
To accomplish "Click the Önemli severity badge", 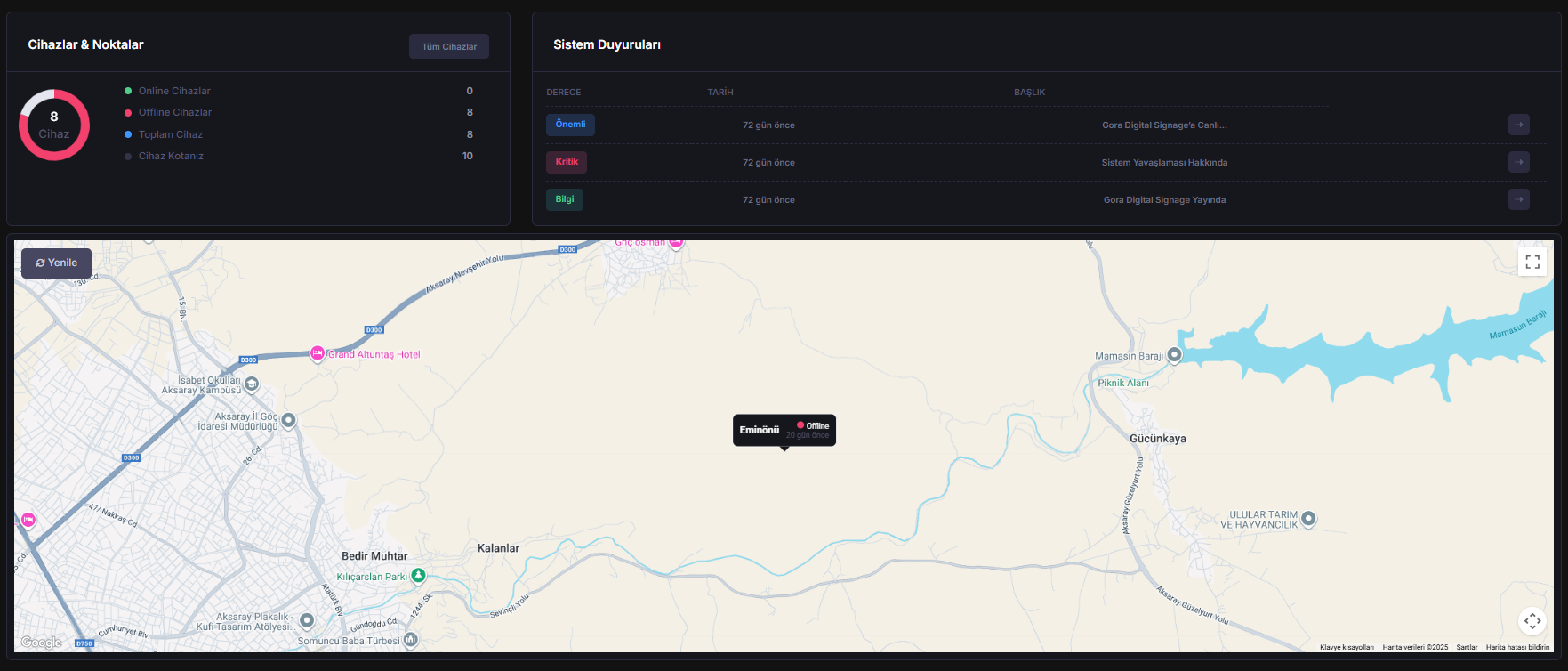I will pyautogui.click(x=570, y=125).
